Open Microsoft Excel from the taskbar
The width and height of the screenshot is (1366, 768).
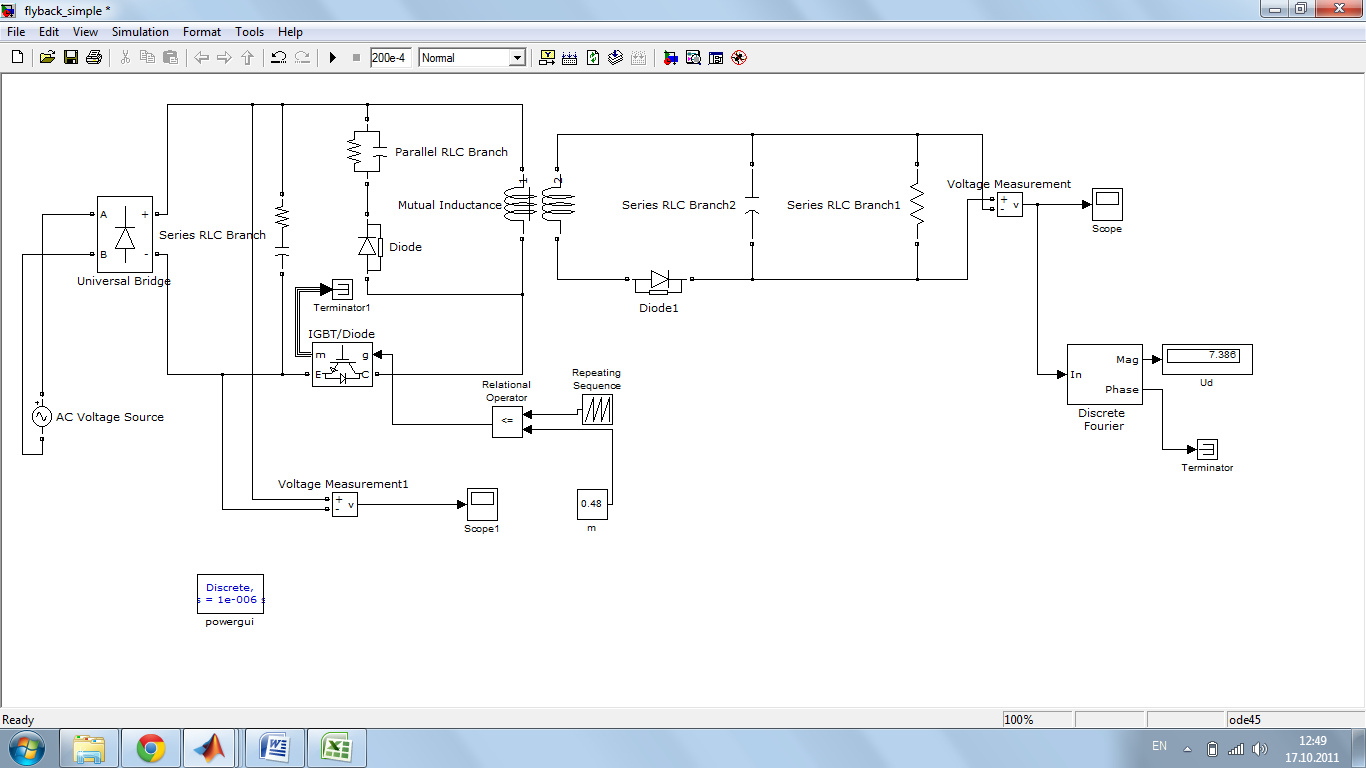337,748
